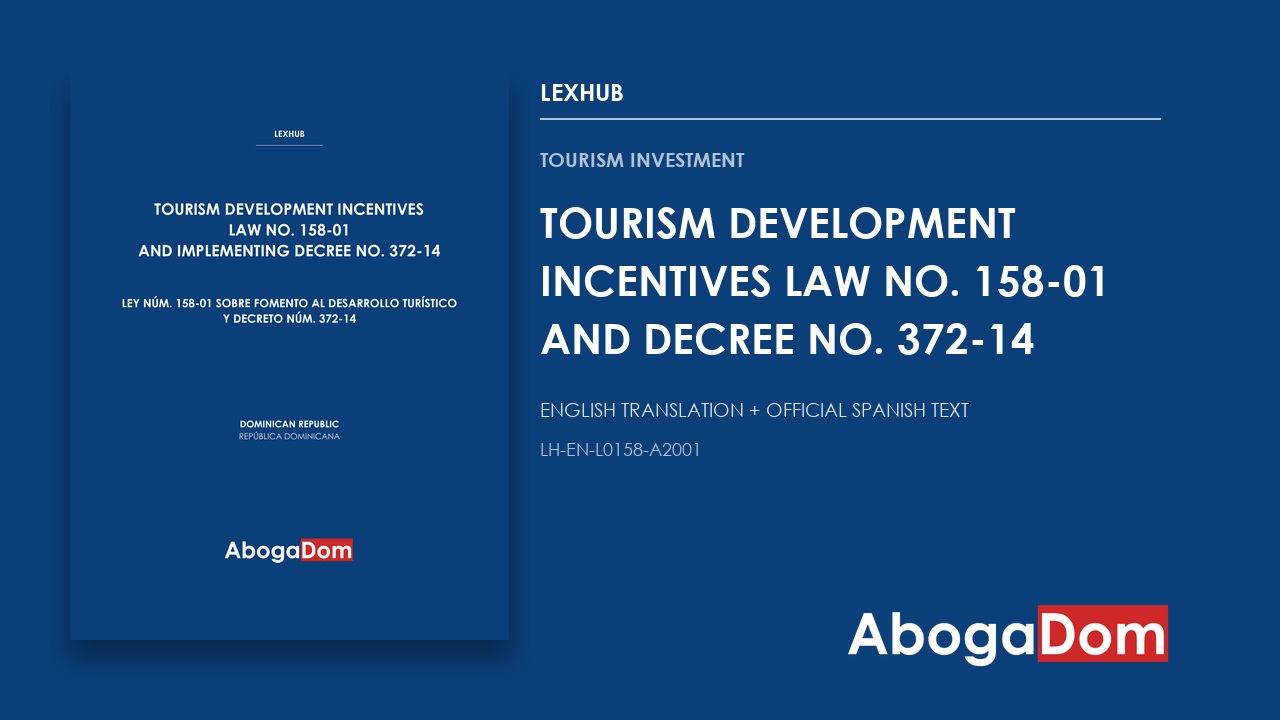Click the TOURISM INVESTMENT category label
This screenshot has height=720, width=1280.
pyautogui.click(x=642, y=160)
